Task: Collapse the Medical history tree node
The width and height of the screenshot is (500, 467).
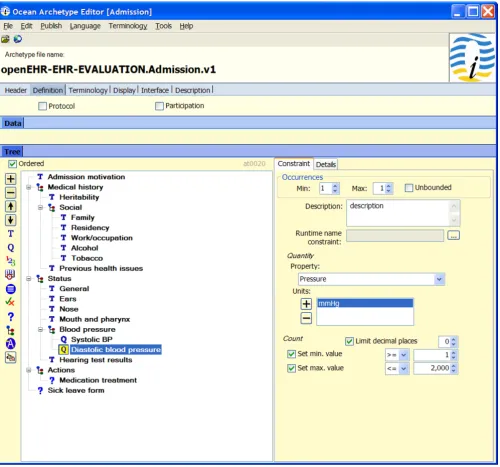Action: pos(29,187)
